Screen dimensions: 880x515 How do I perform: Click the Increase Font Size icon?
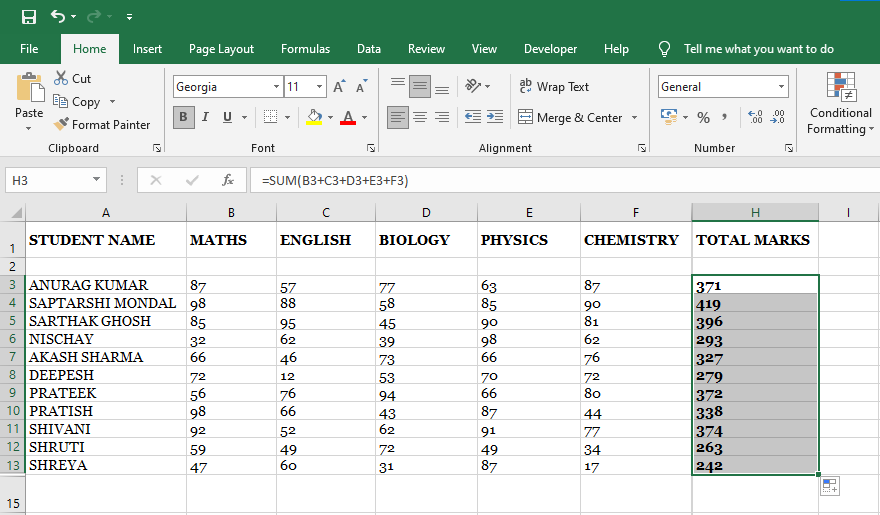[339, 87]
